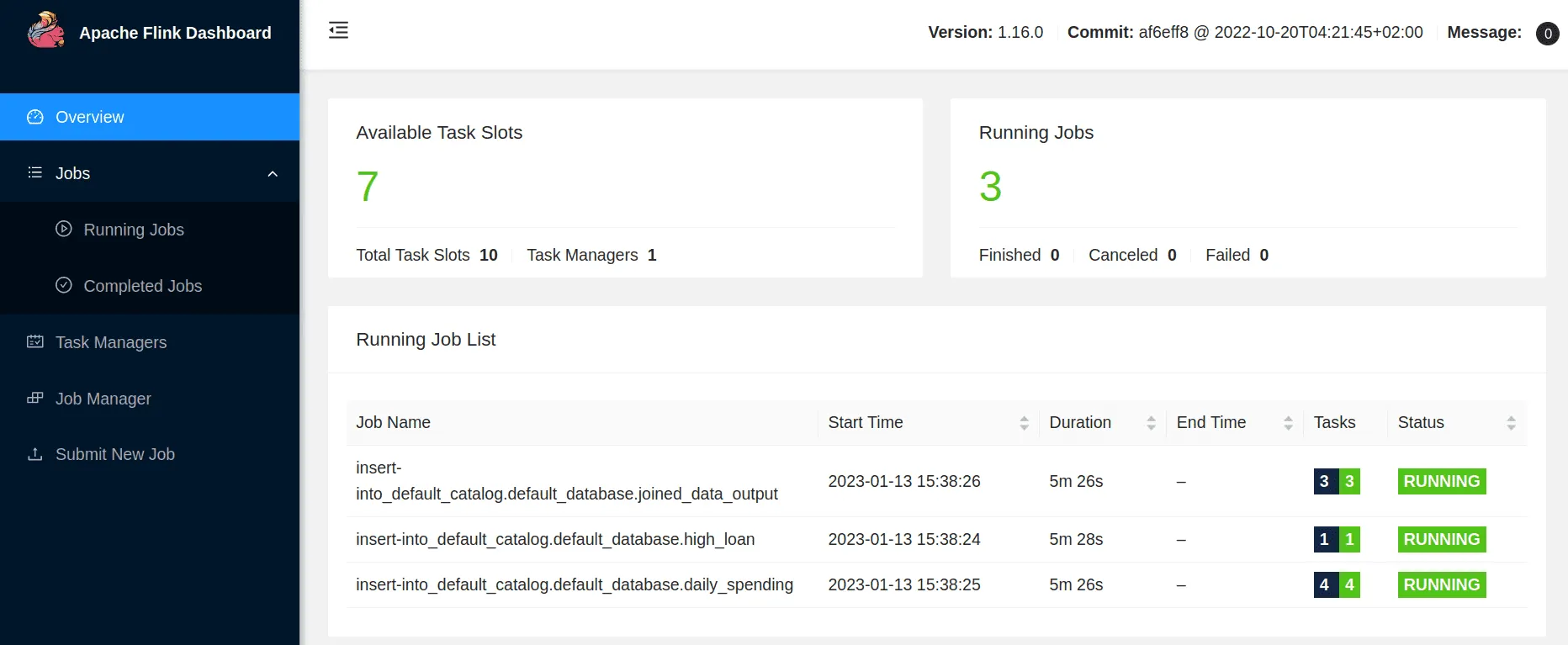Sort job list by Start Time

1024,423
